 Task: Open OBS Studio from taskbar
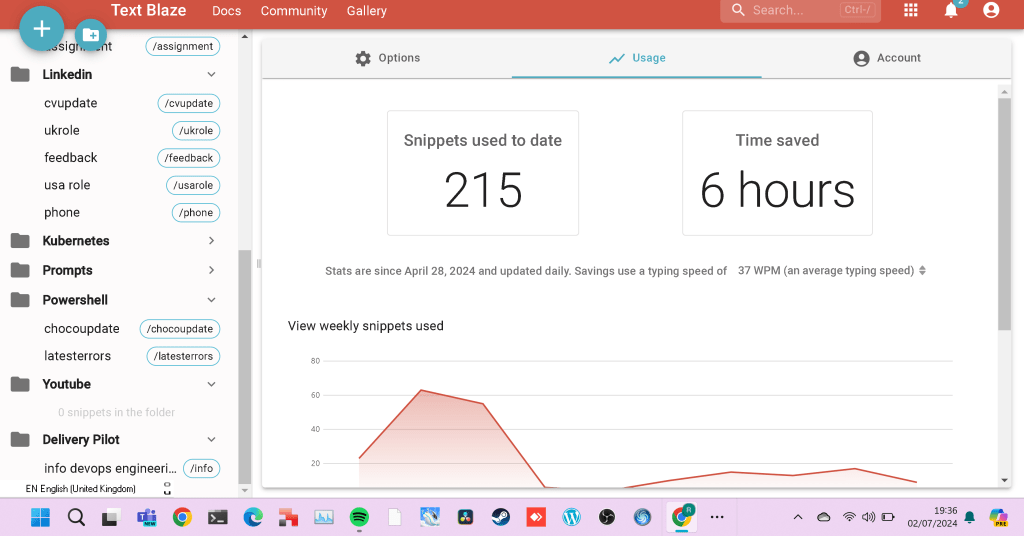607,518
